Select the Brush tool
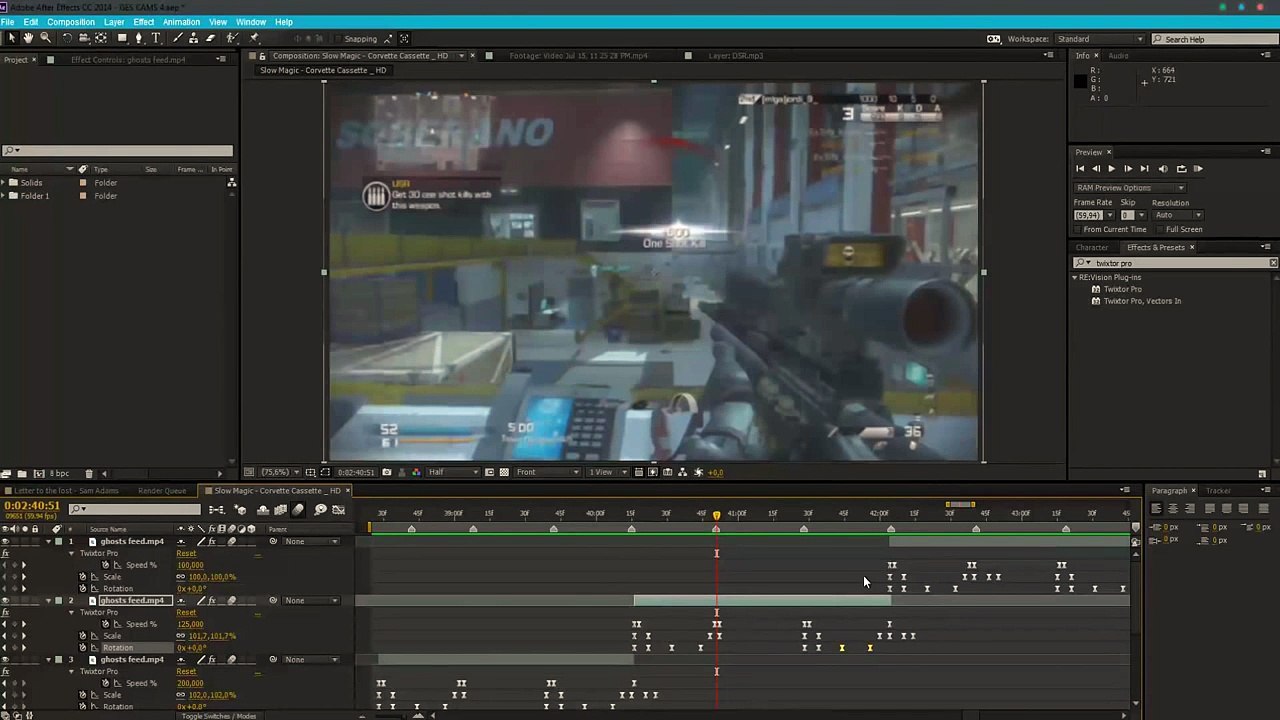Viewport: 1280px width, 720px height. tap(178, 38)
